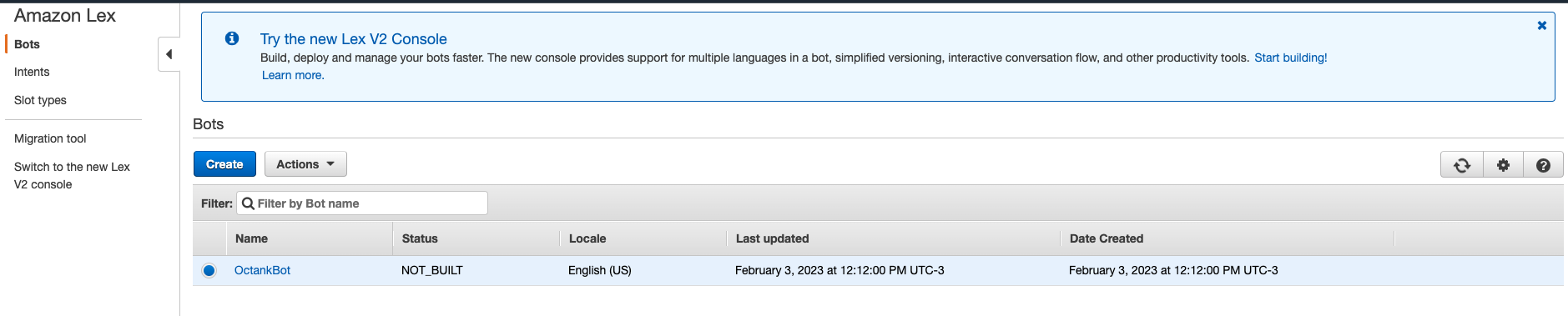Click the Start building! link
Screen dimensions: 1568x316
pyautogui.click(x=1290, y=58)
